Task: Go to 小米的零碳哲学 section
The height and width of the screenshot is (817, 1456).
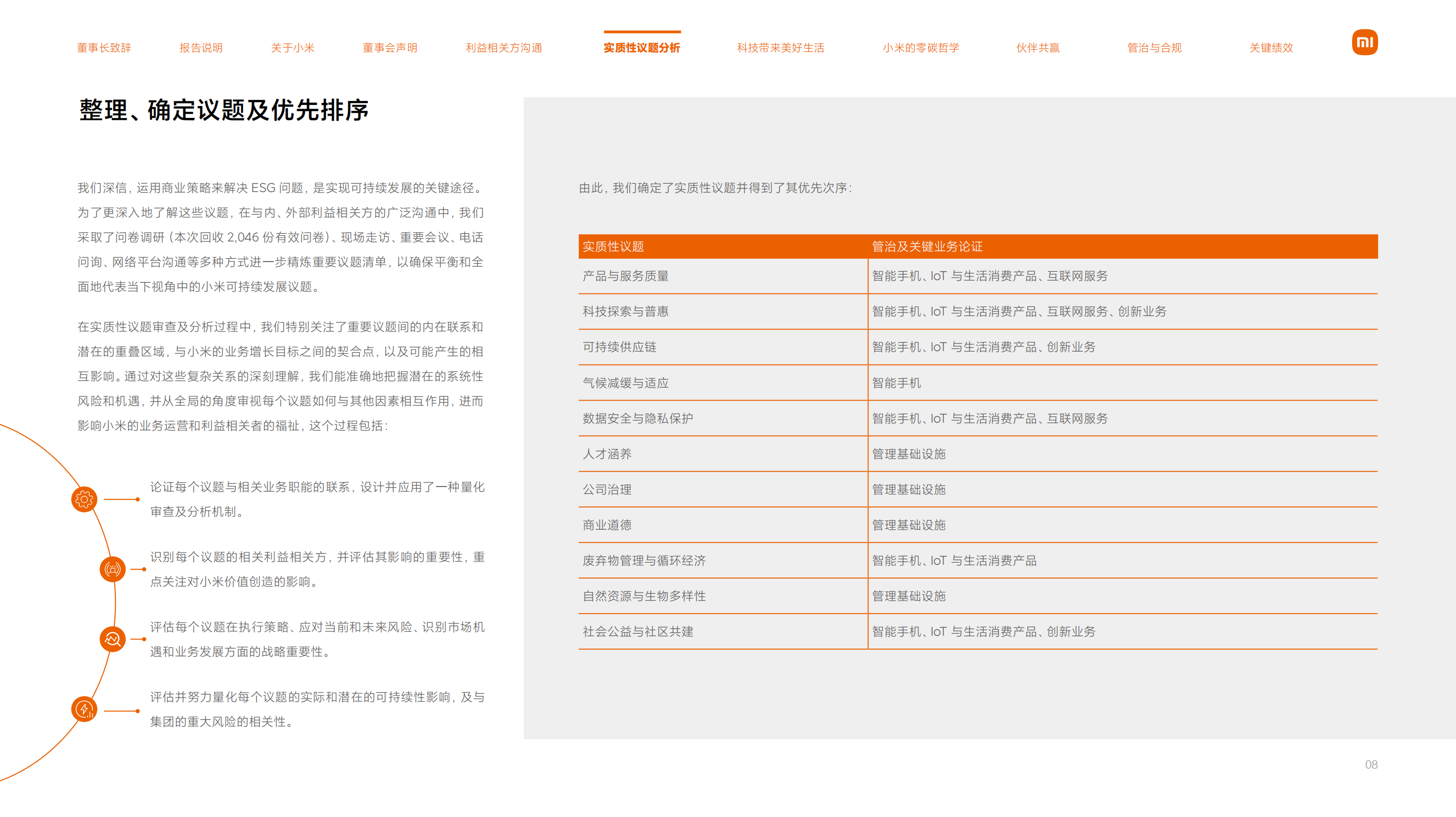Action: pos(921,48)
